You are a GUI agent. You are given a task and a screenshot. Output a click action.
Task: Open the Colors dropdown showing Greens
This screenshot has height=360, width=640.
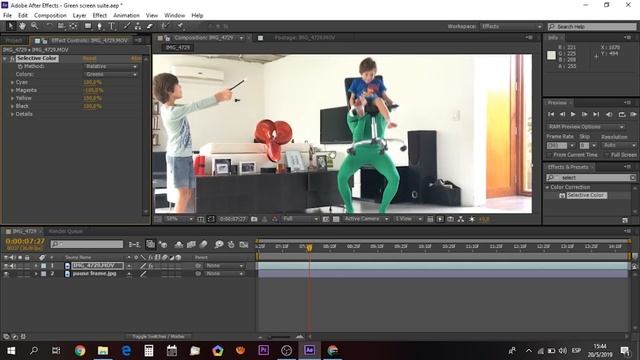click(111, 74)
